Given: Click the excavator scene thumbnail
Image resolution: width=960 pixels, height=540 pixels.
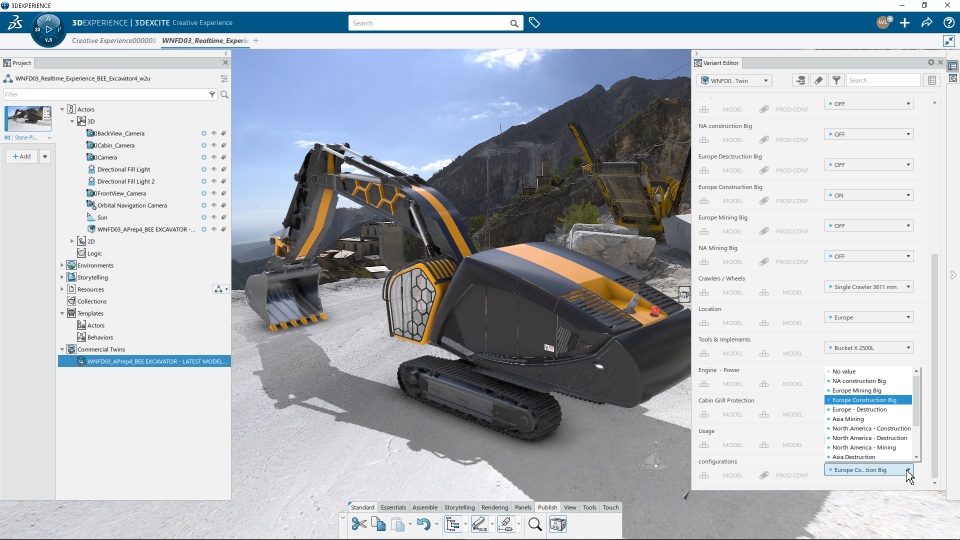Looking at the screenshot, I should (x=28, y=119).
